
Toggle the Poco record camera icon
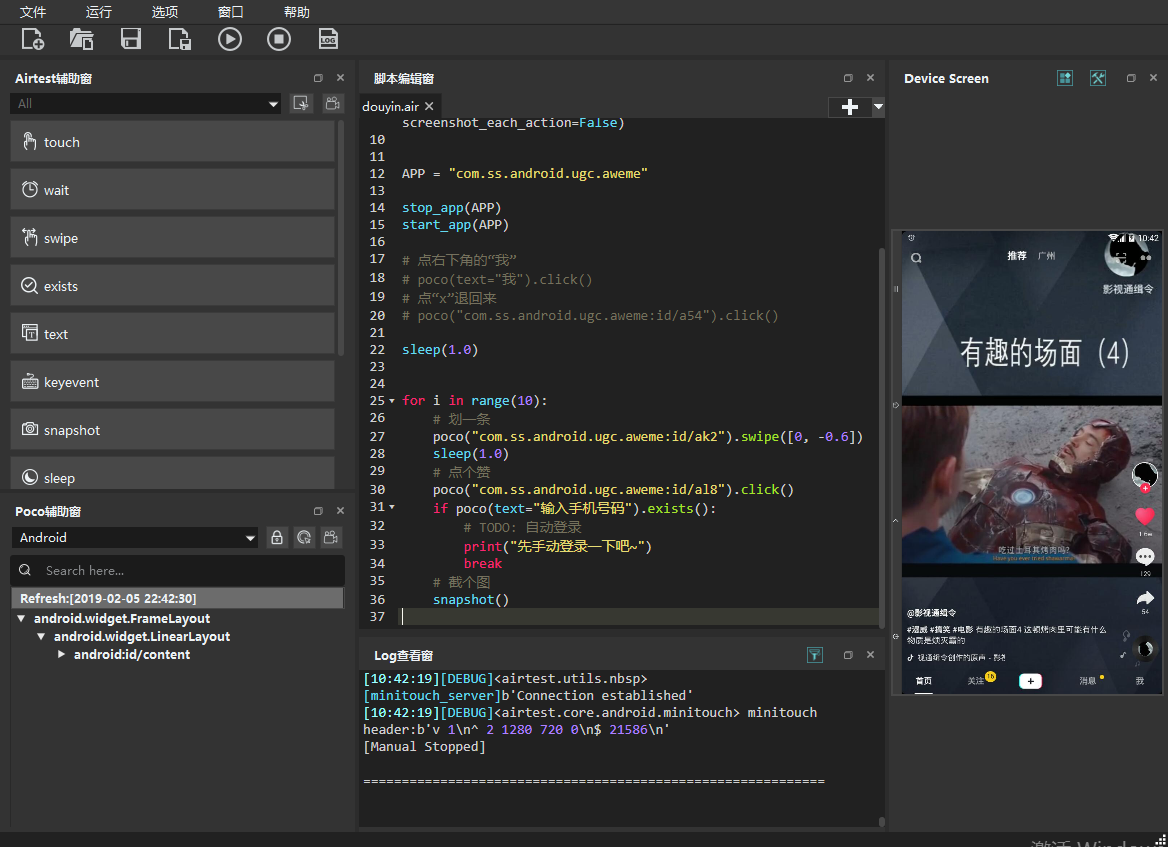coord(331,538)
